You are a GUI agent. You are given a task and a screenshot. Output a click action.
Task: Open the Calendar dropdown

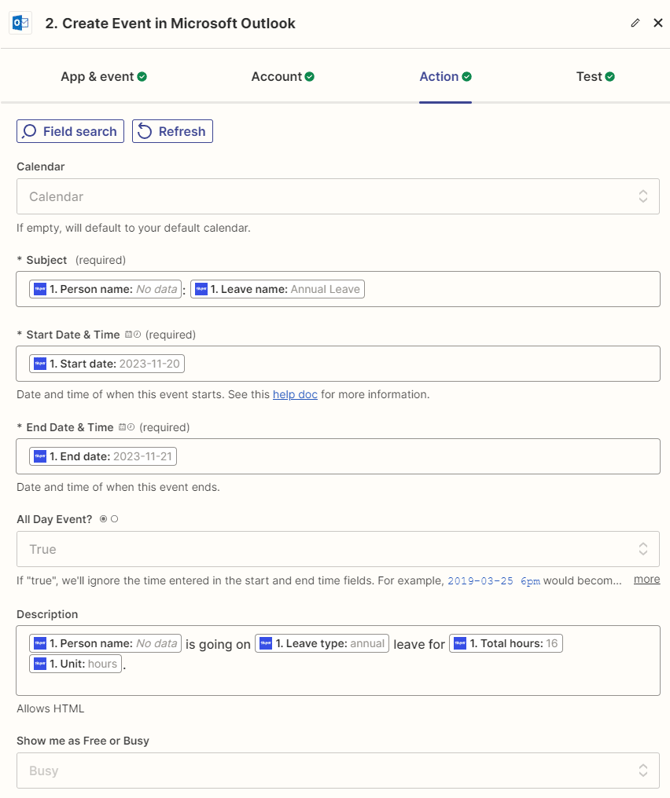coord(338,196)
